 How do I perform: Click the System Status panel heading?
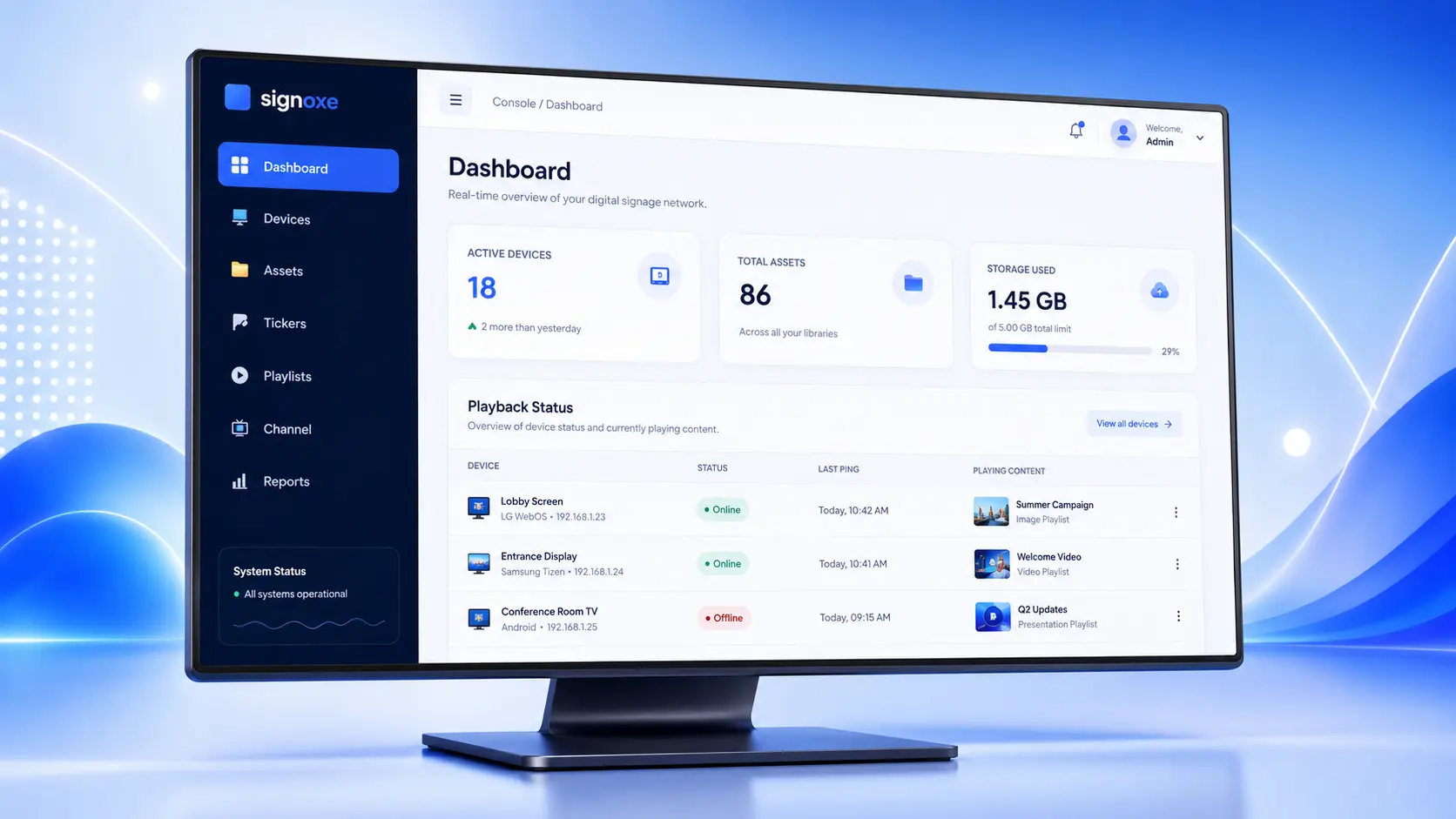(x=270, y=571)
